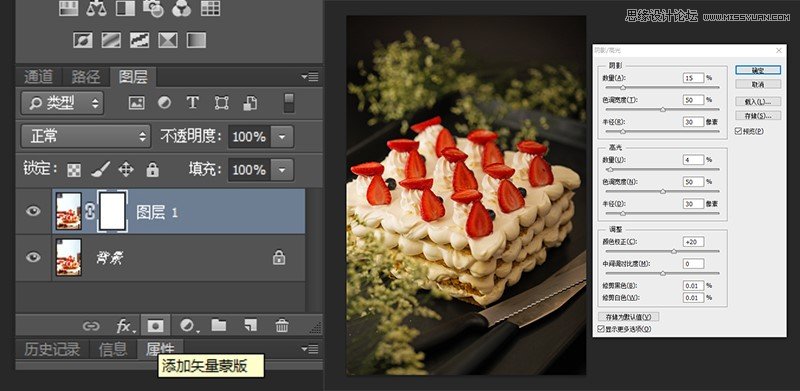The width and height of the screenshot is (800, 391).
Task: Open the 正常 blend mode dropdown
Action: coord(86,136)
